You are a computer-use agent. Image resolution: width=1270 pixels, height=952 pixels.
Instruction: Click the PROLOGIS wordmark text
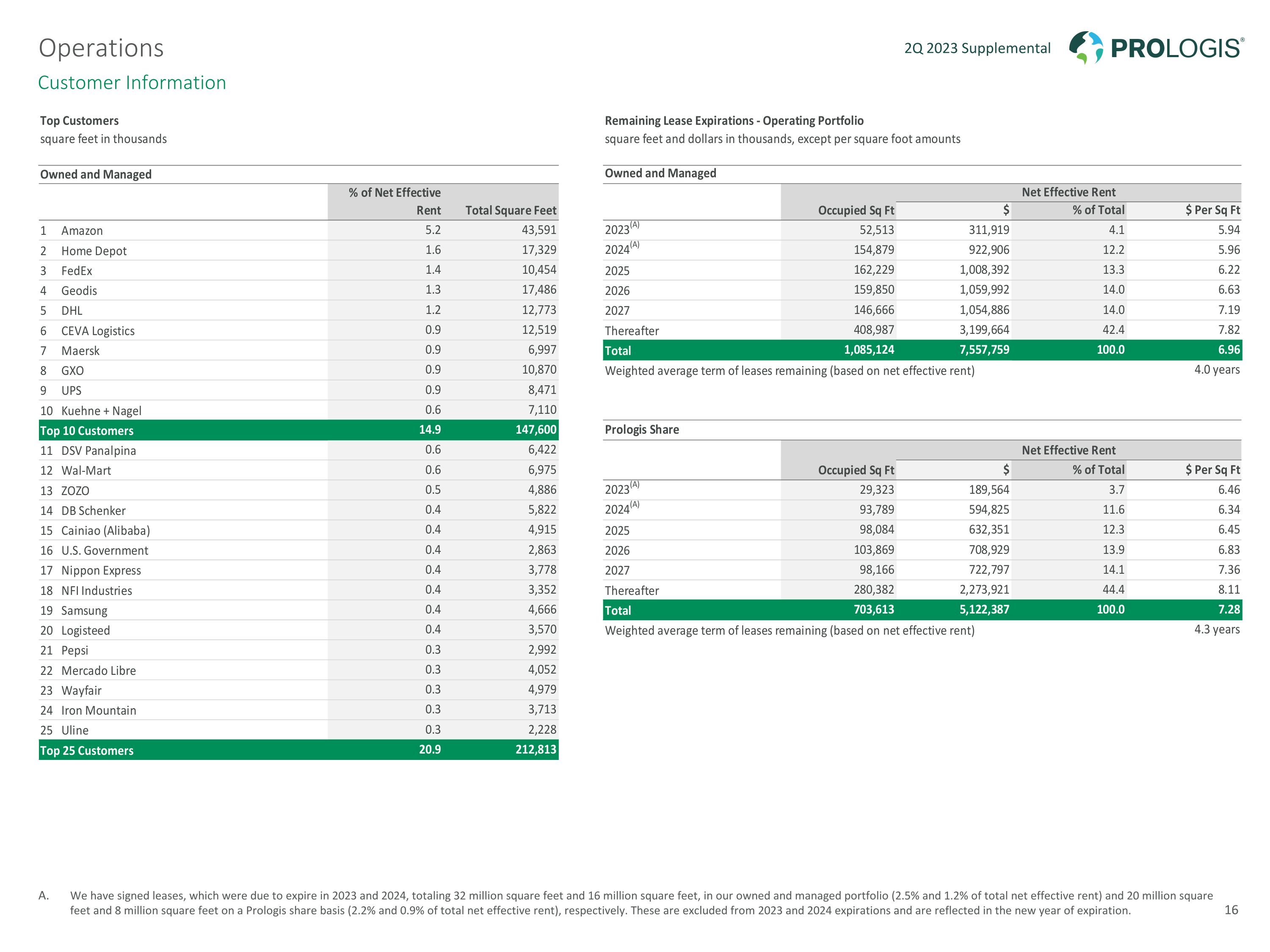(1176, 49)
